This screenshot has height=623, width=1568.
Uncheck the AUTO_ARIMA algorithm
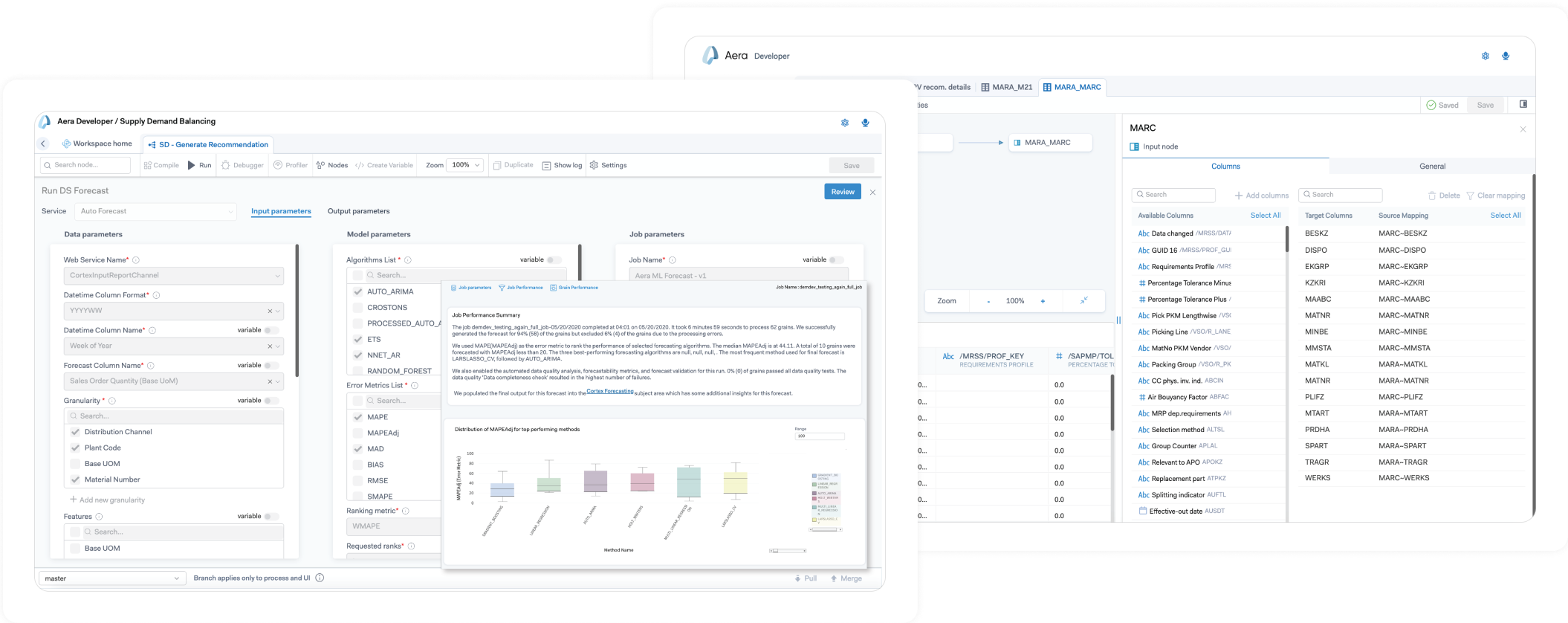point(358,291)
